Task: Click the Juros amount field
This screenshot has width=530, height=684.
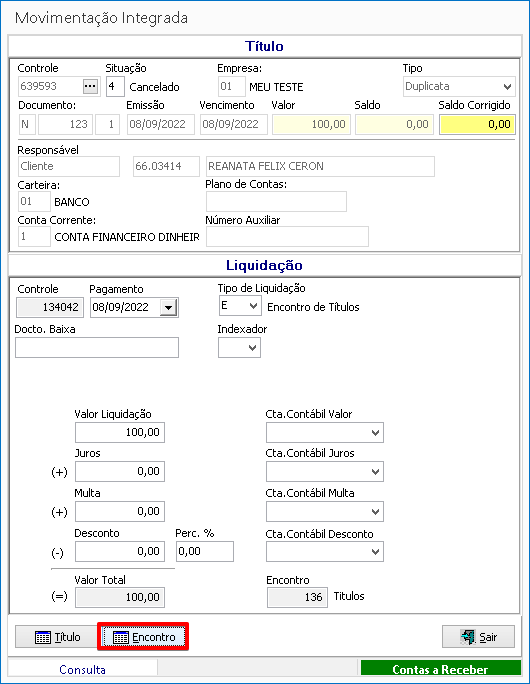Action: click(120, 472)
